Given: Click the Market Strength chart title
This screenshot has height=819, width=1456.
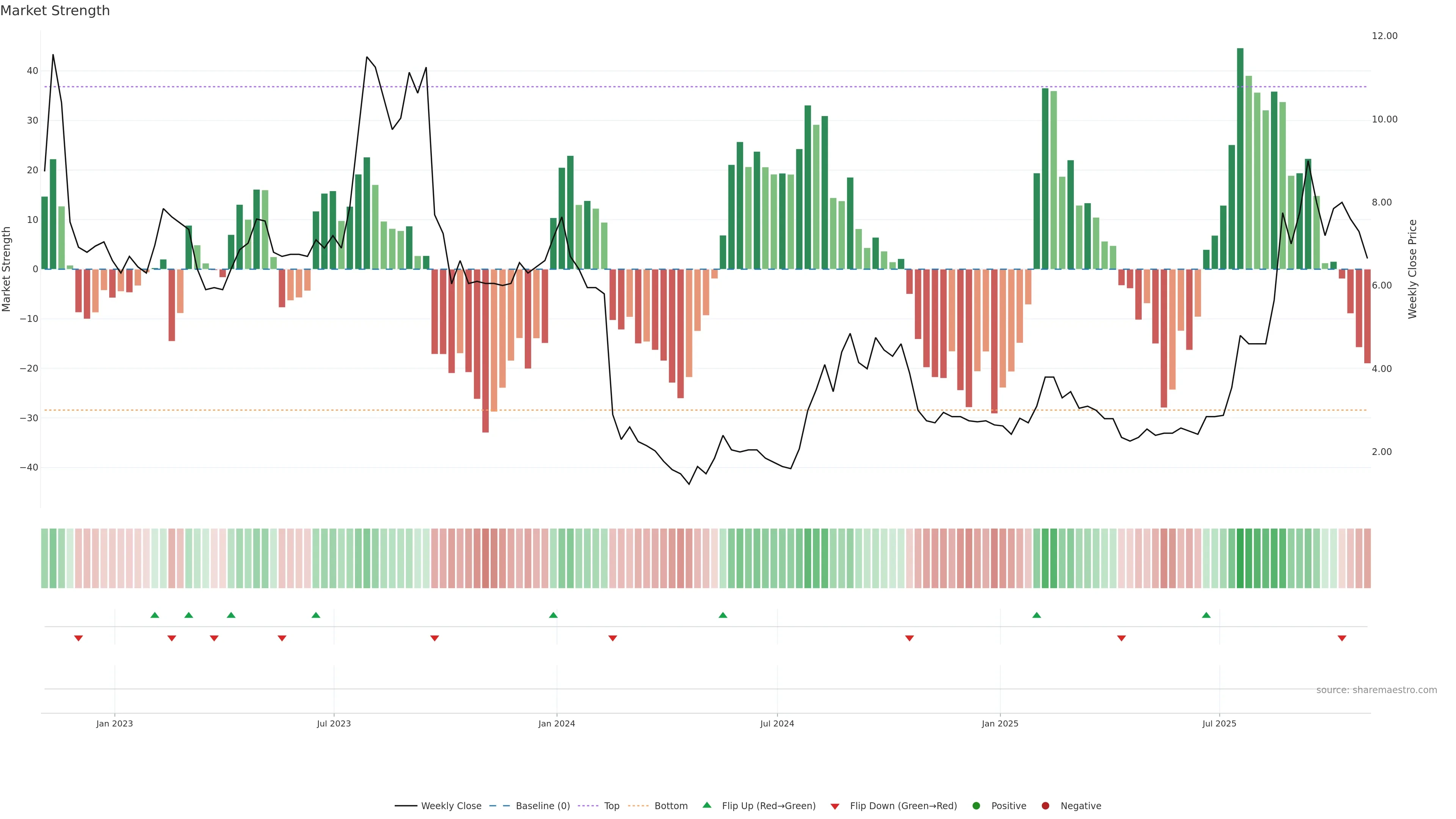Looking at the screenshot, I should click(55, 11).
